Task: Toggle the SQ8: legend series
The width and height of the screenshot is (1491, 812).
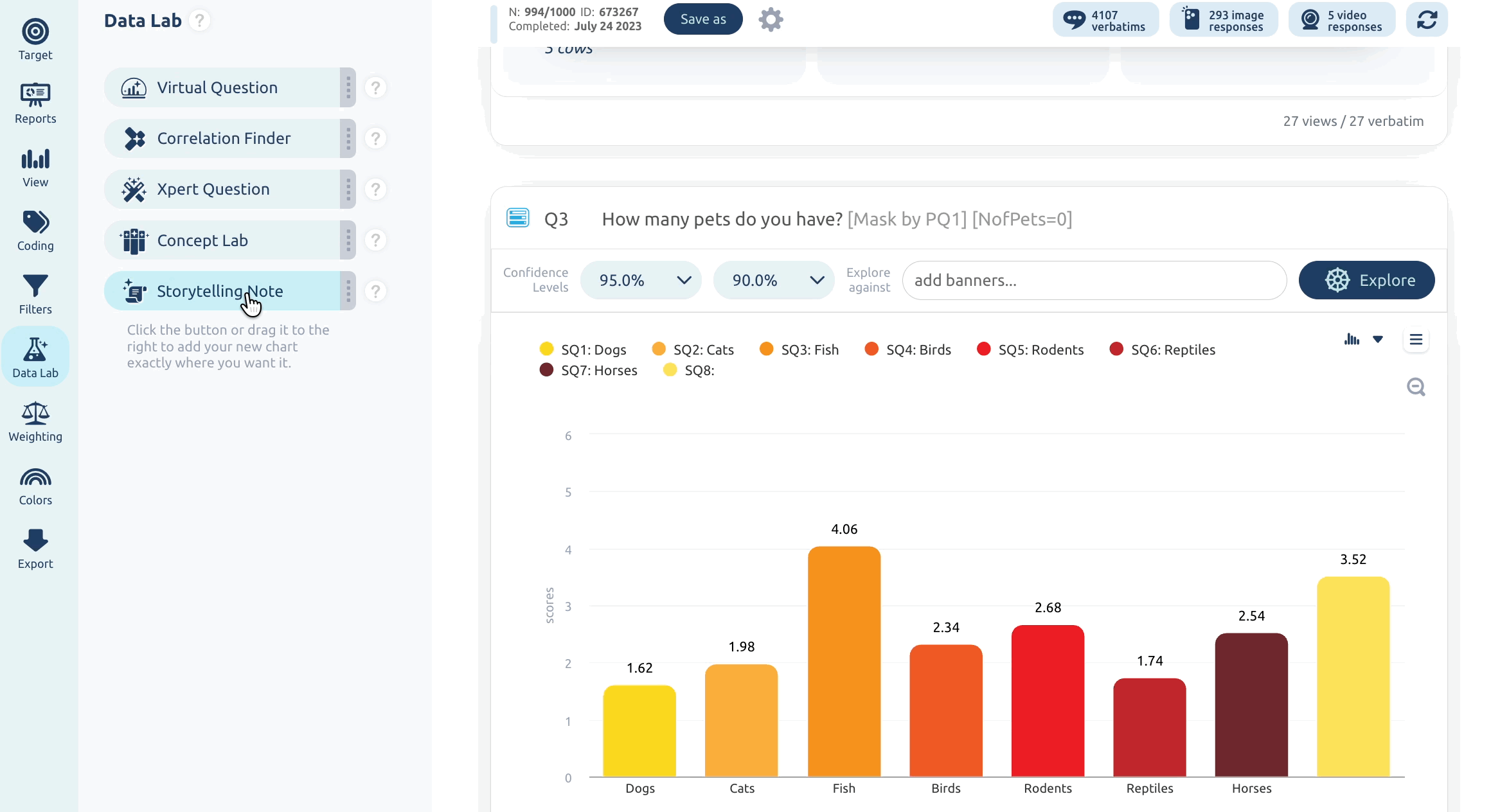Action: pos(689,370)
